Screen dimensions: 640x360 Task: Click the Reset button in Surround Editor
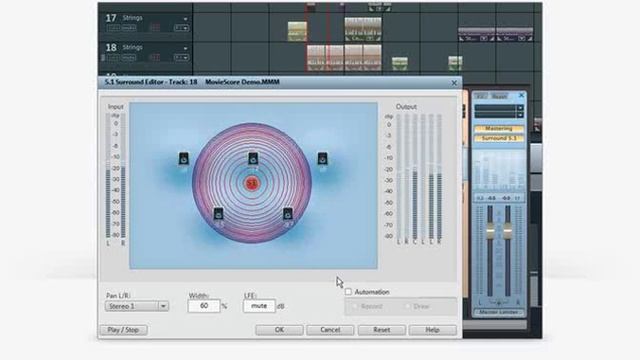coord(382,330)
